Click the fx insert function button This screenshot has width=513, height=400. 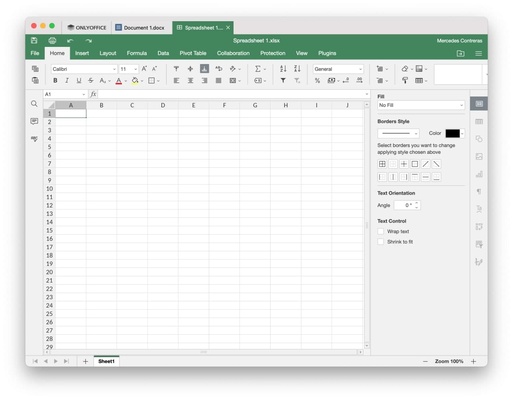pyautogui.click(x=93, y=94)
